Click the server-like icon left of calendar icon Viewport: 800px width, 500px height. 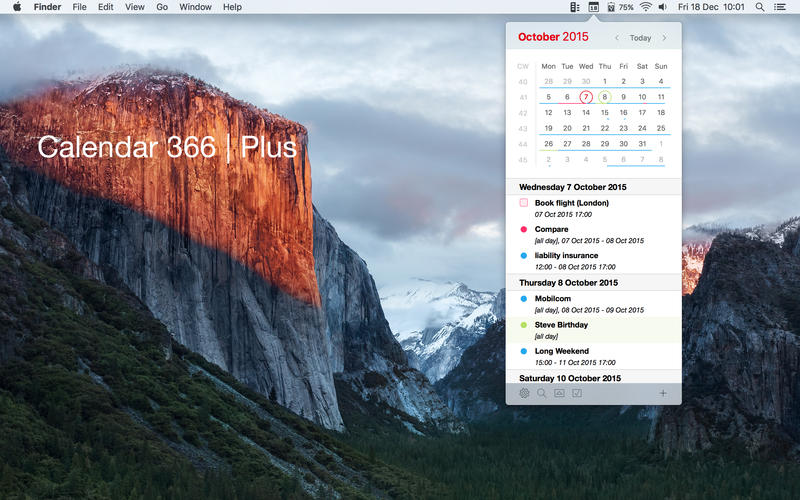pos(575,7)
